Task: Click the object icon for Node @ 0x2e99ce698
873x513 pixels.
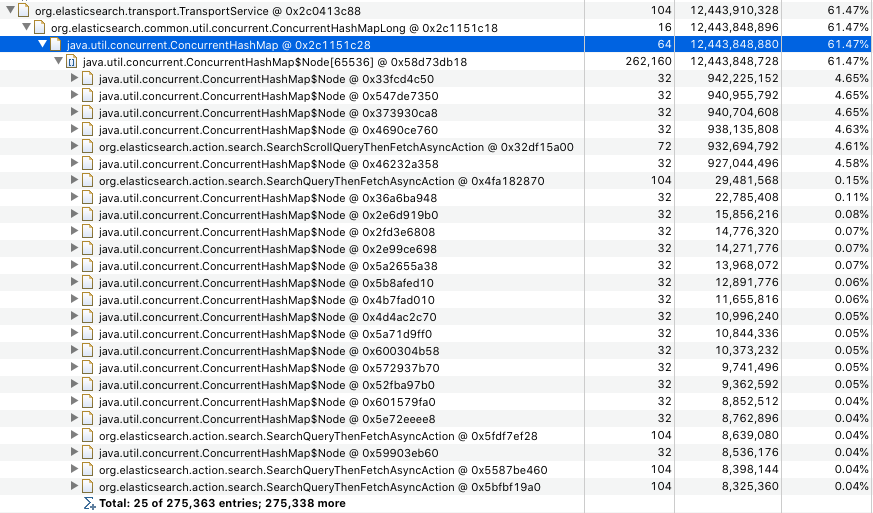Action: [87, 248]
